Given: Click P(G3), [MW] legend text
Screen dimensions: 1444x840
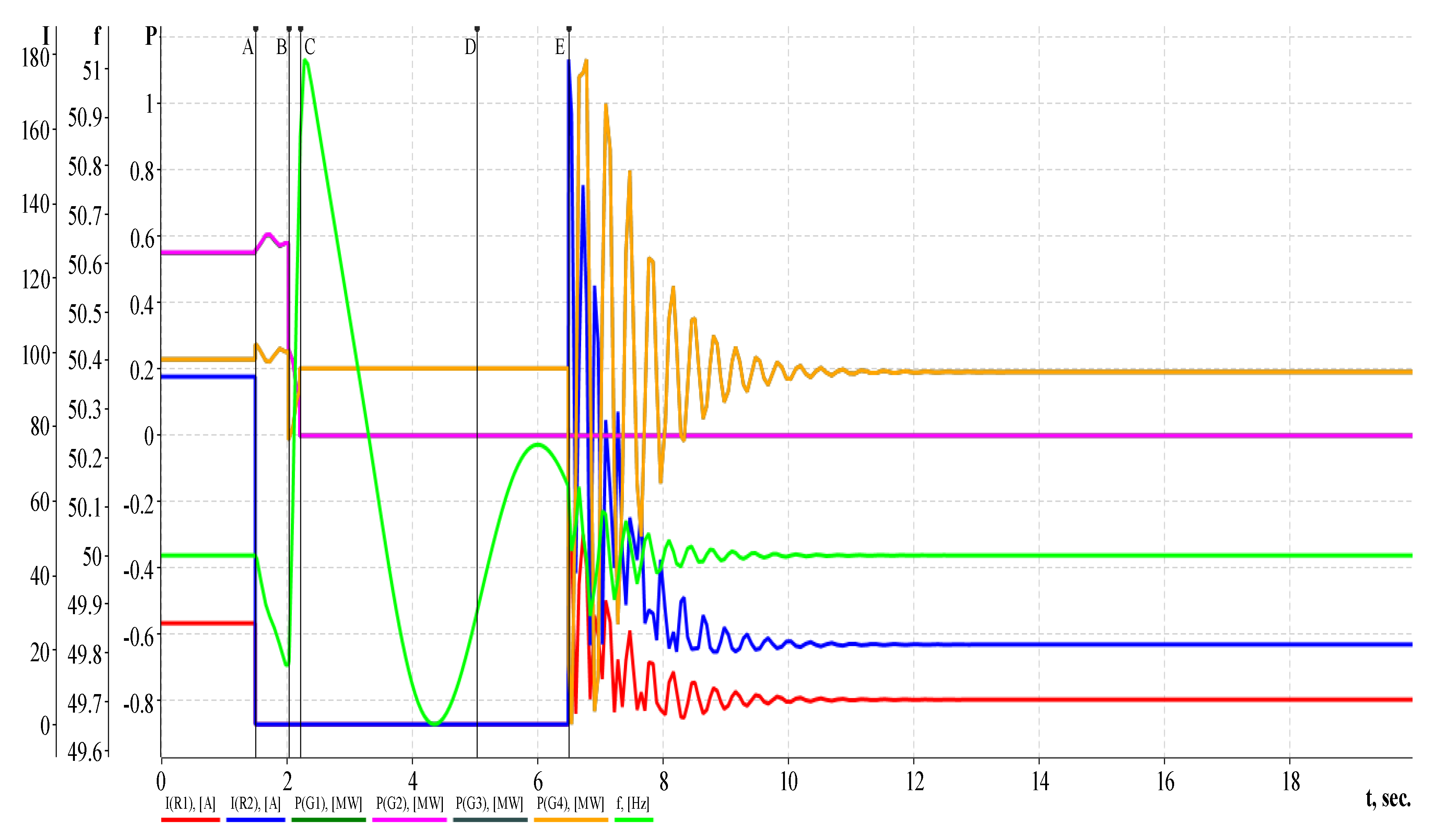Looking at the screenshot, I should click(x=489, y=804).
